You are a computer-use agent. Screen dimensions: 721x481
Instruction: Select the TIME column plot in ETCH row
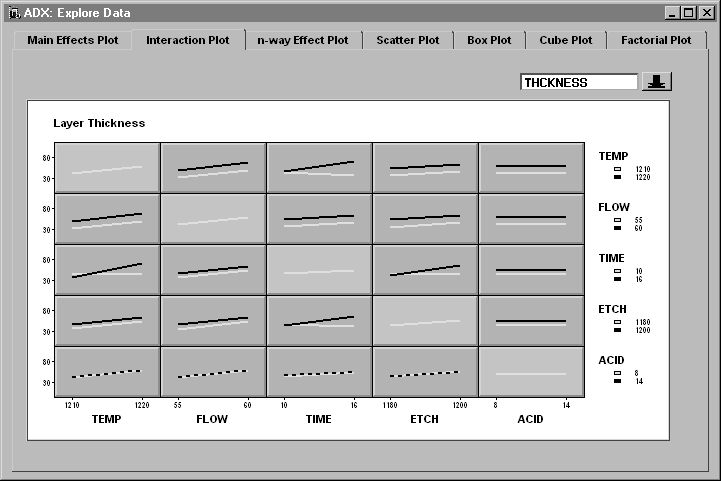point(319,321)
